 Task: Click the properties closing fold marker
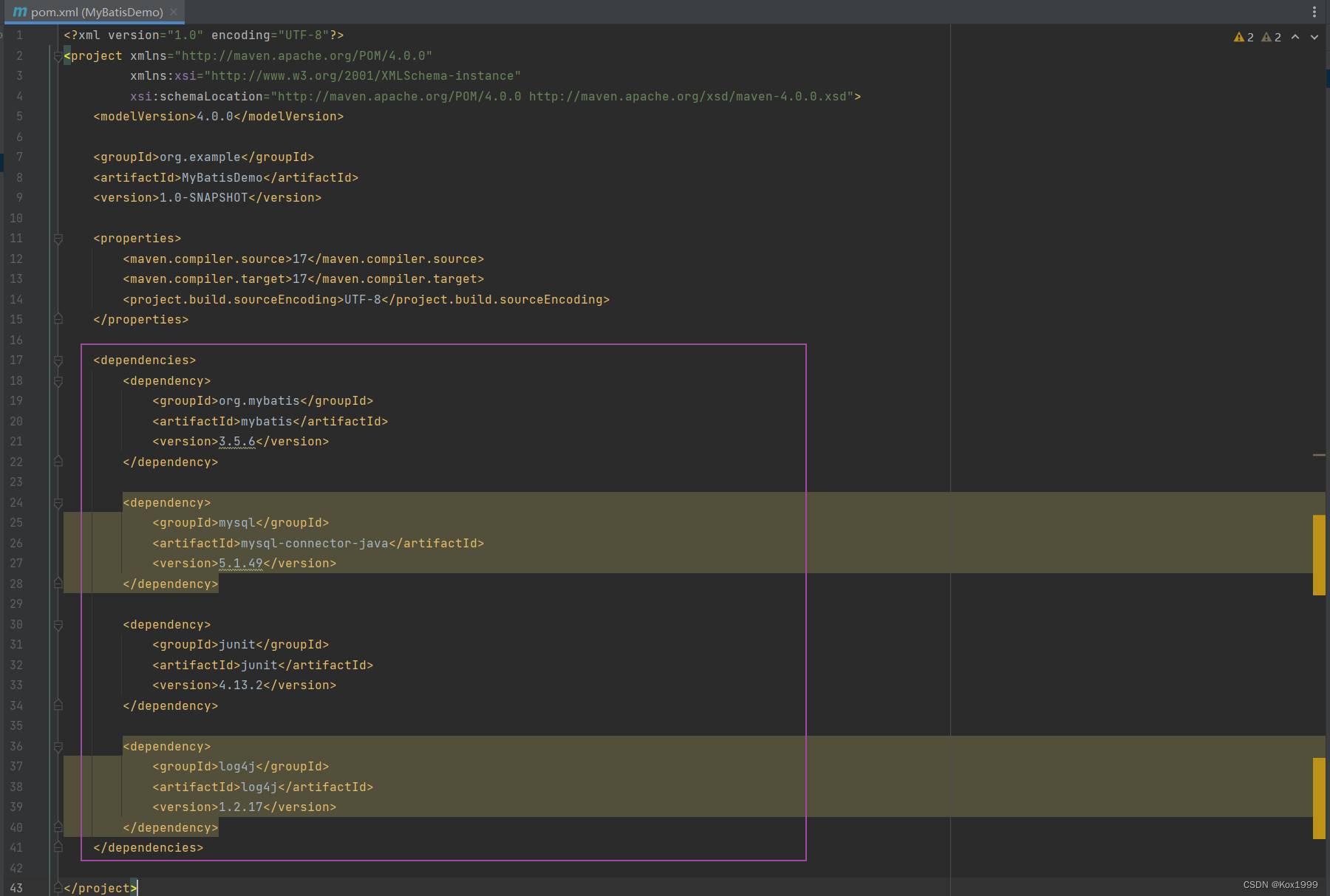pyautogui.click(x=58, y=319)
